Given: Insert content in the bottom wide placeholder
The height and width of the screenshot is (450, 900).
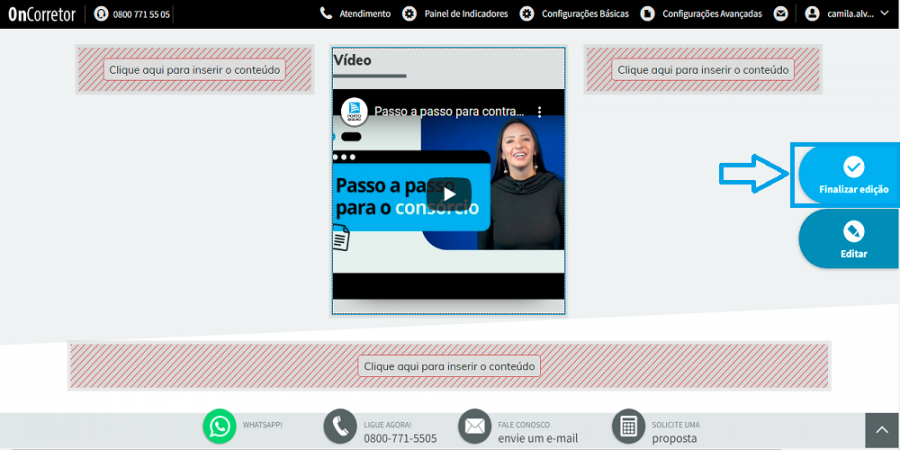Looking at the screenshot, I should pyautogui.click(x=449, y=366).
